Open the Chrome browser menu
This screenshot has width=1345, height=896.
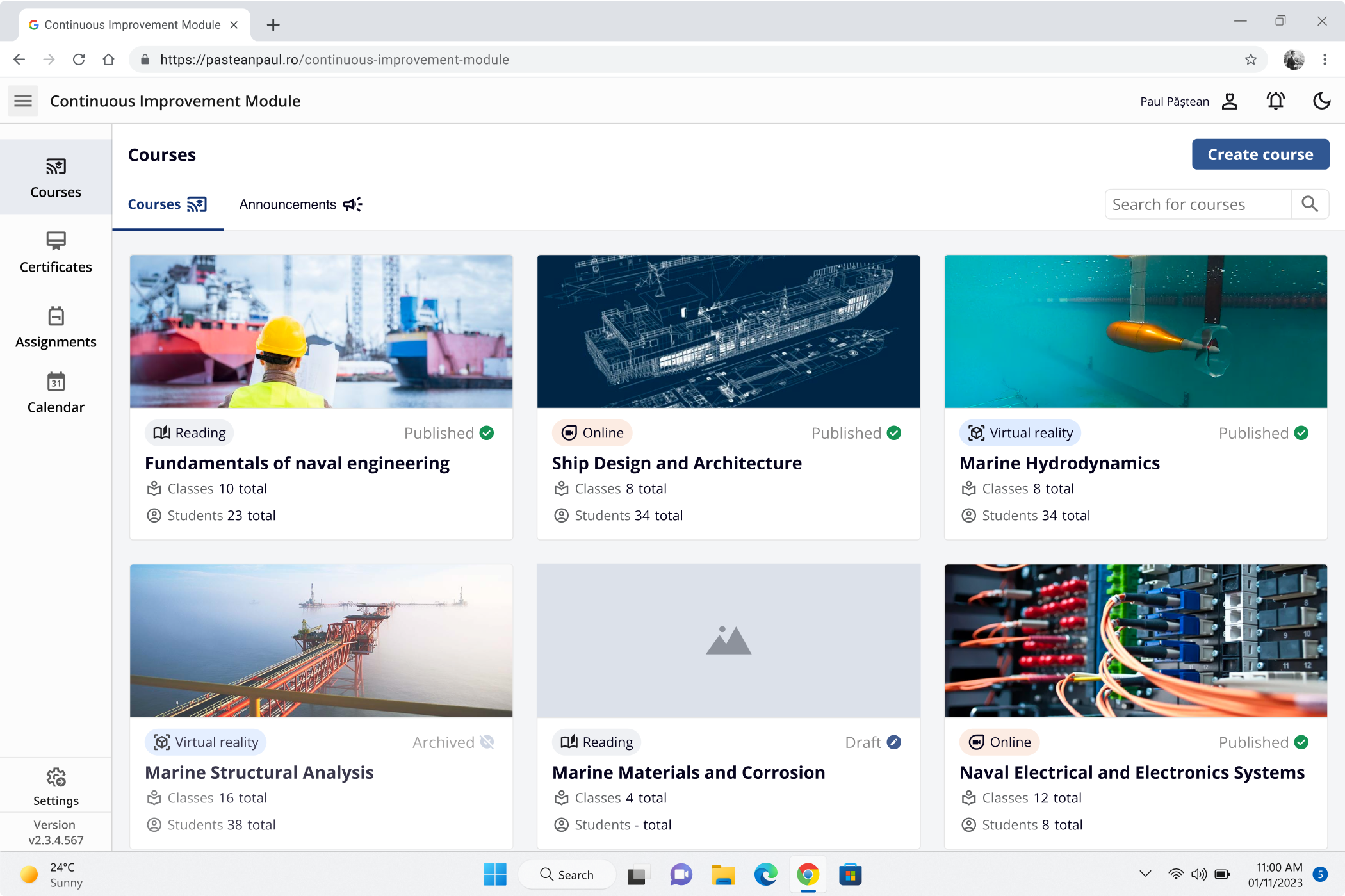(1325, 60)
